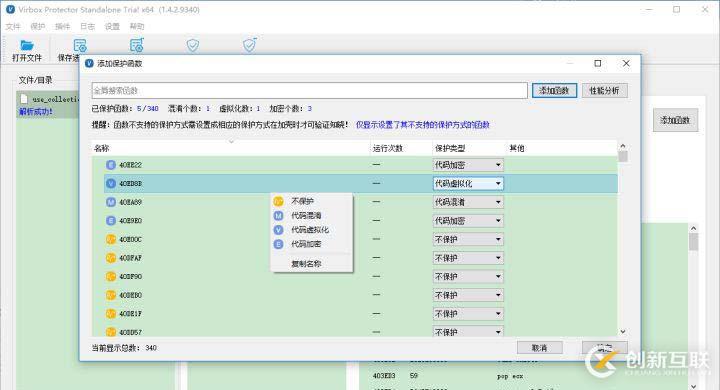Click the orange icon of row 40DE1F

click(x=111, y=314)
